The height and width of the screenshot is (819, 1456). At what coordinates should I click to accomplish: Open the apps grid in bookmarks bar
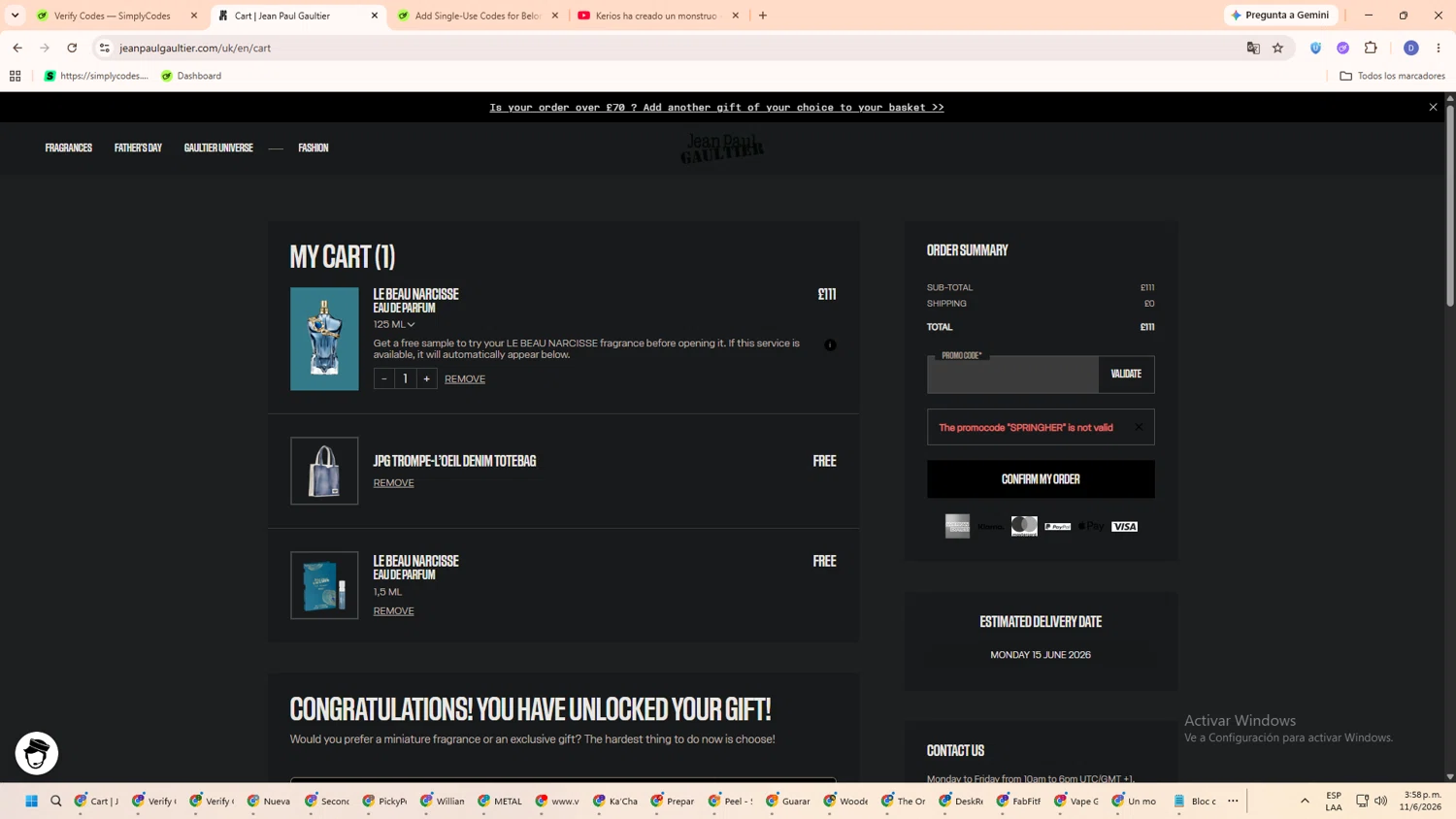16,76
